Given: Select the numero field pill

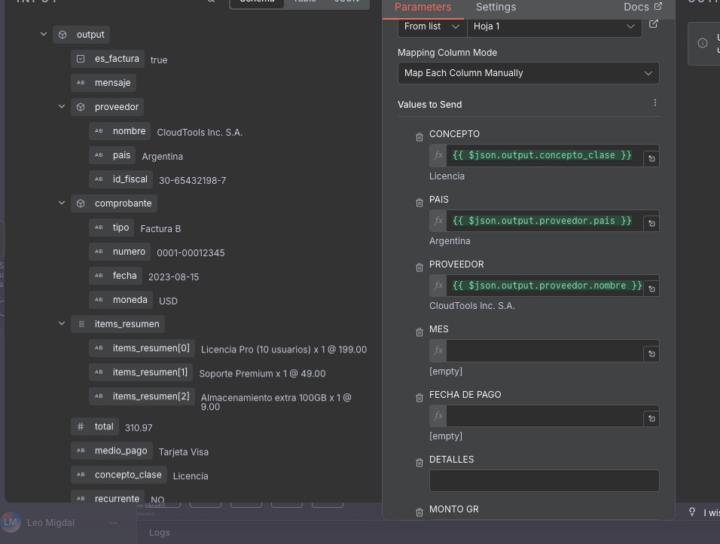Looking at the screenshot, I should pos(119,252).
